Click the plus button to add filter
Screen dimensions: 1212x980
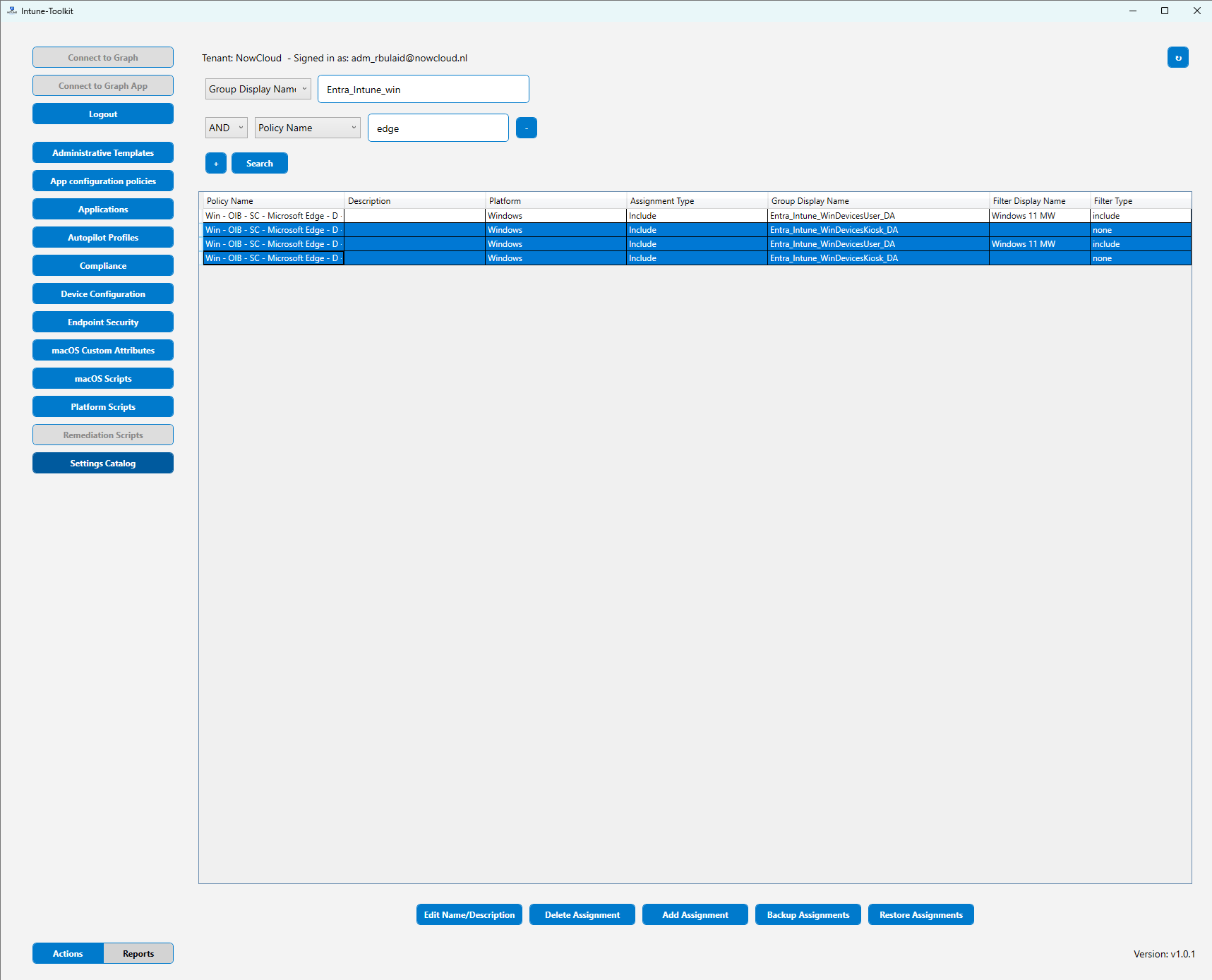(x=216, y=164)
